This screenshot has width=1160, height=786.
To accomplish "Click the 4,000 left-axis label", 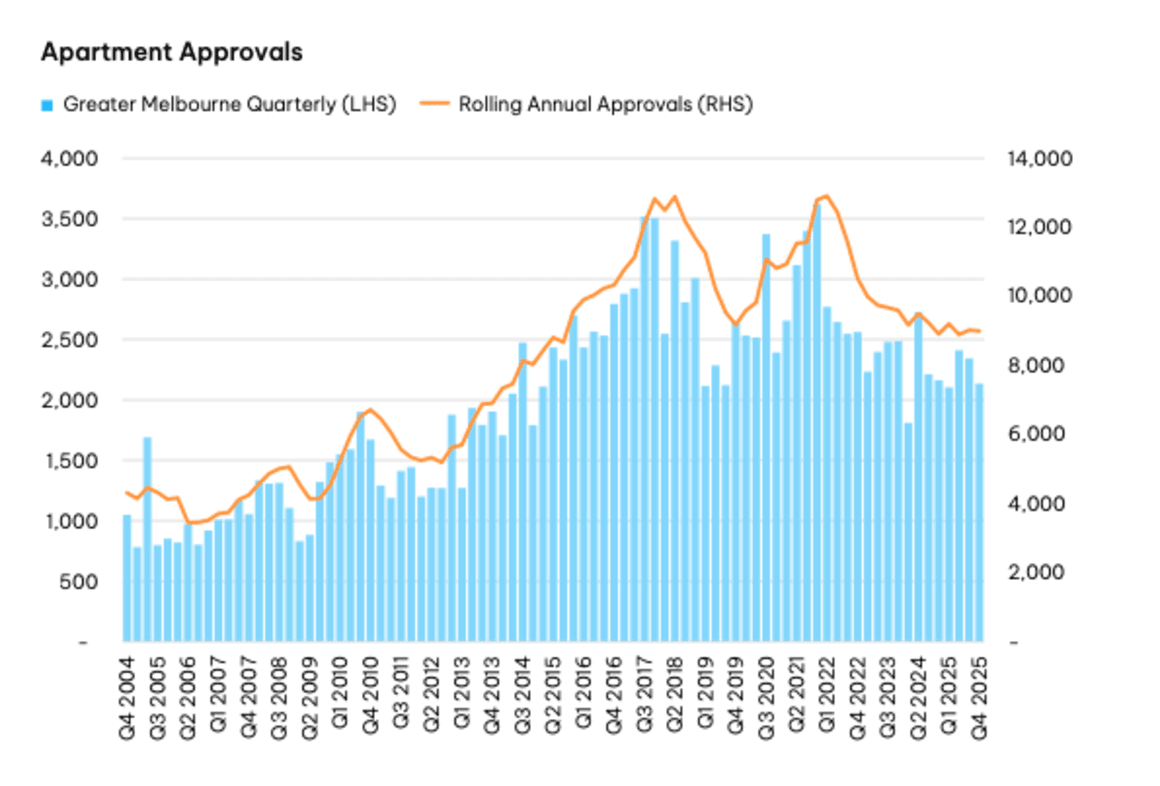I will (70, 158).
